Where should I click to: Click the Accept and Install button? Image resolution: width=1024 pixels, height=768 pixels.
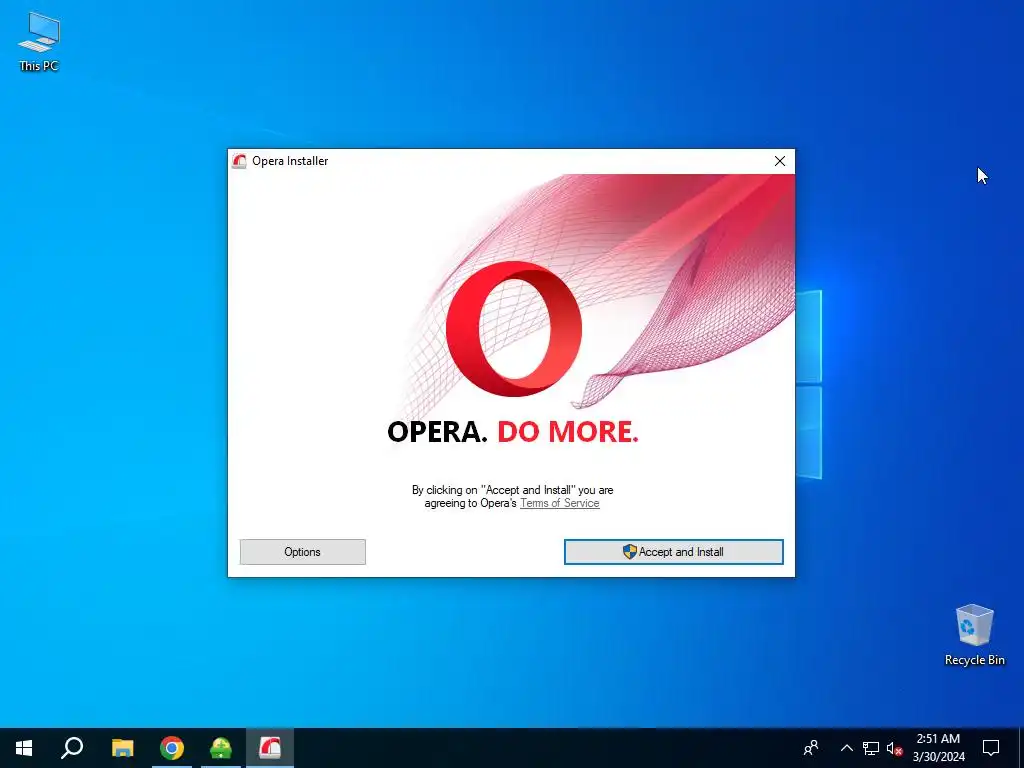pyautogui.click(x=673, y=552)
